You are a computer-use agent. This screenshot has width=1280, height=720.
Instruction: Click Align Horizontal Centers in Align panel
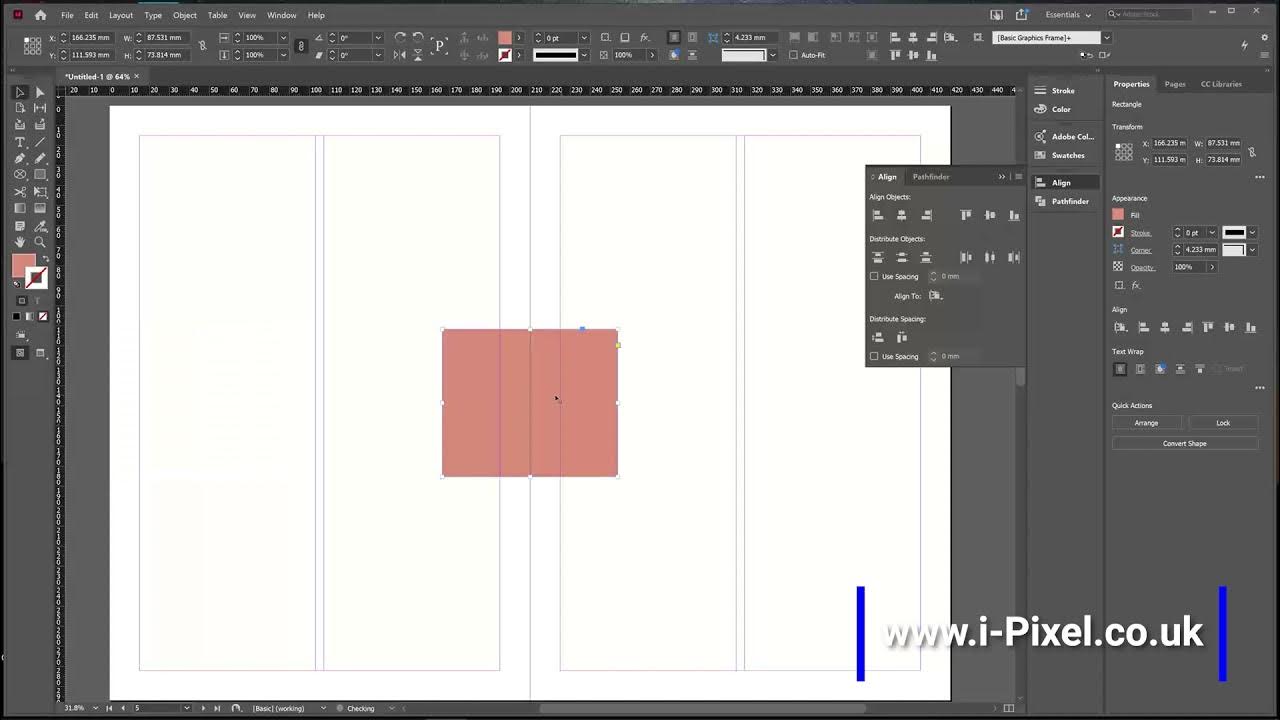tap(902, 215)
